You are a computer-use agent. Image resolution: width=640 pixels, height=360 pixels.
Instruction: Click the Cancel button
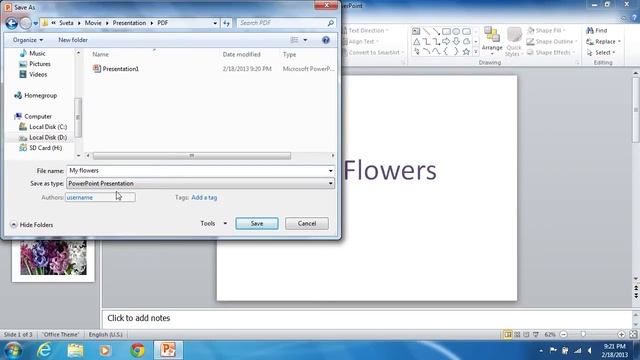point(307,224)
